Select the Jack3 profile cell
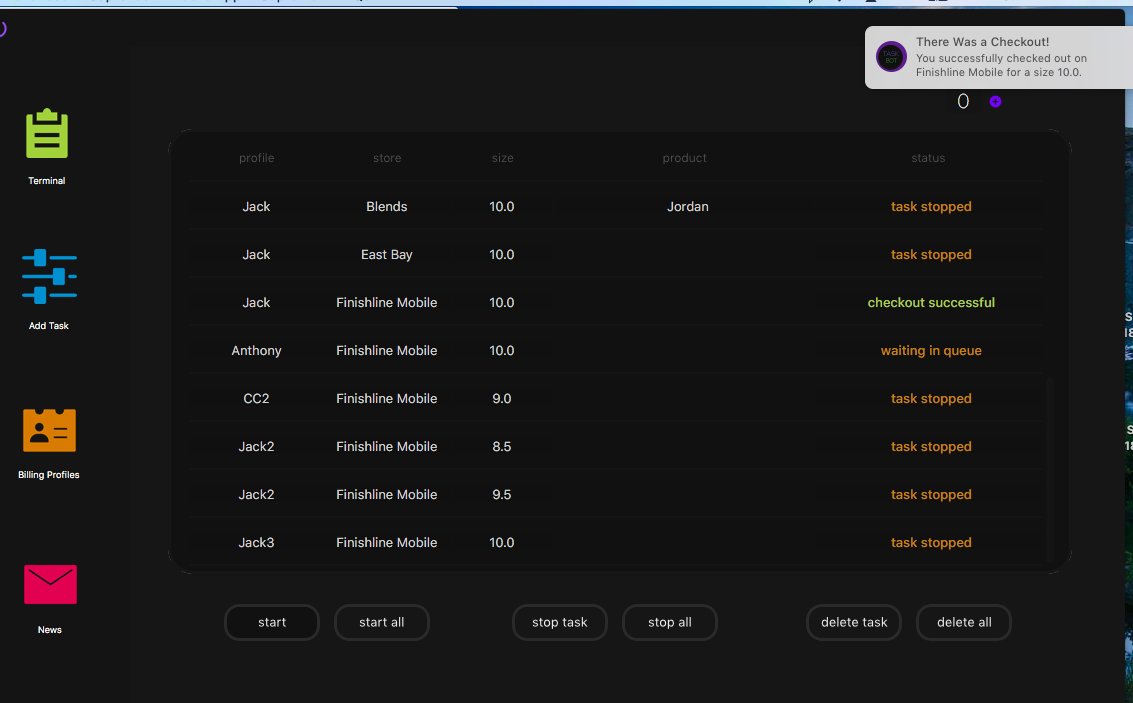 [x=257, y=543]
